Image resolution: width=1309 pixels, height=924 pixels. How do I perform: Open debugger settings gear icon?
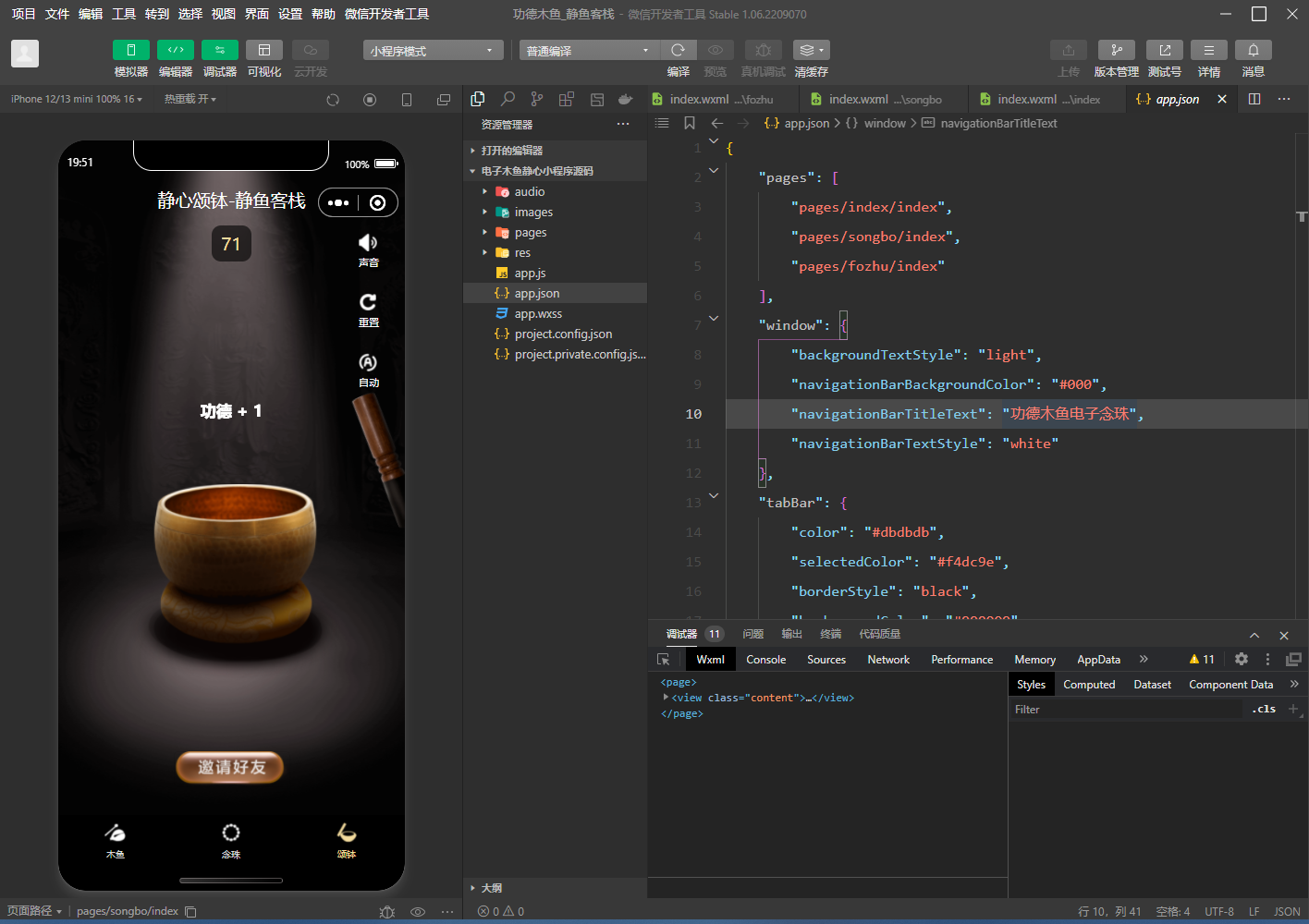coord(1242,659)
